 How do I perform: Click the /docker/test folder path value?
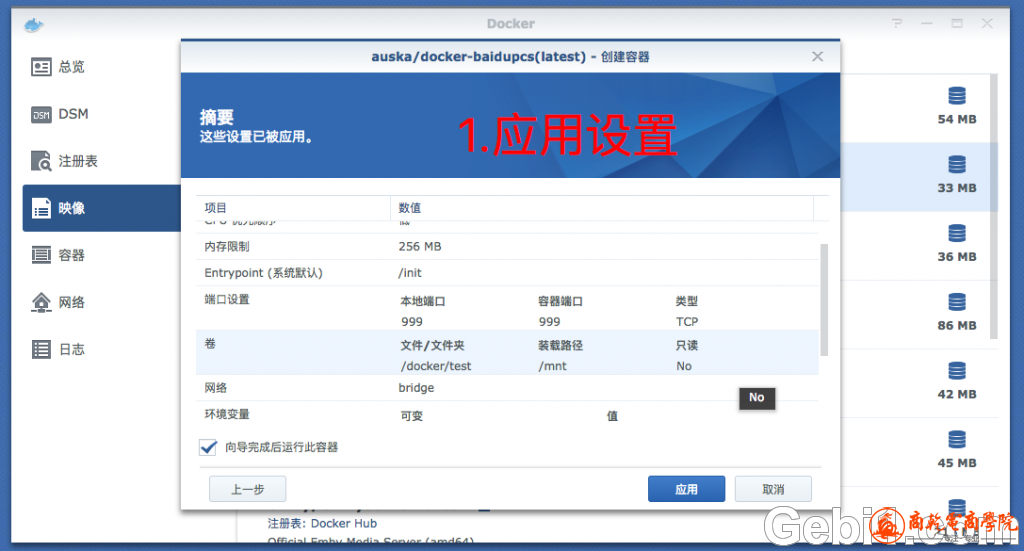(x=436, y=366)
